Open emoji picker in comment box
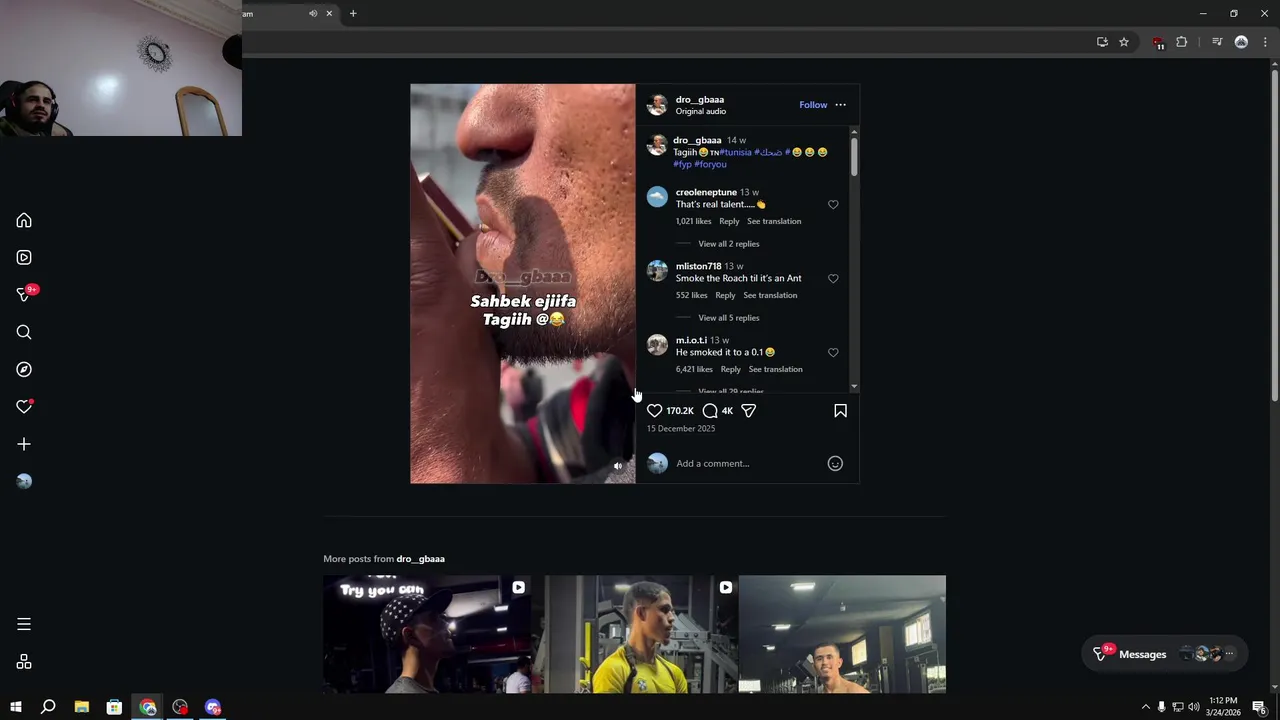 click(x=835, y=463)
